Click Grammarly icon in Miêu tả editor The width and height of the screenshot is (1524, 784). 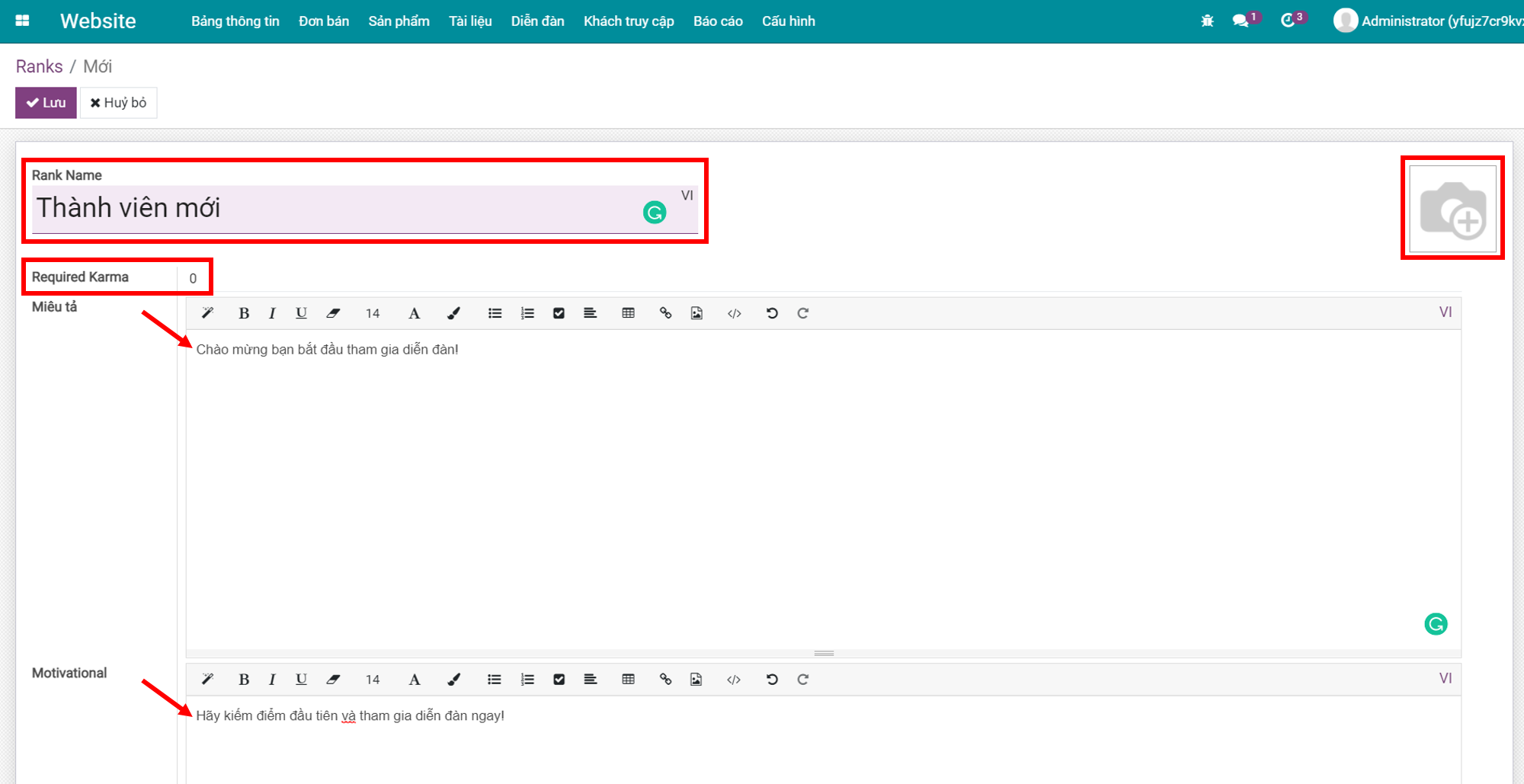(x=1436, y=624)
